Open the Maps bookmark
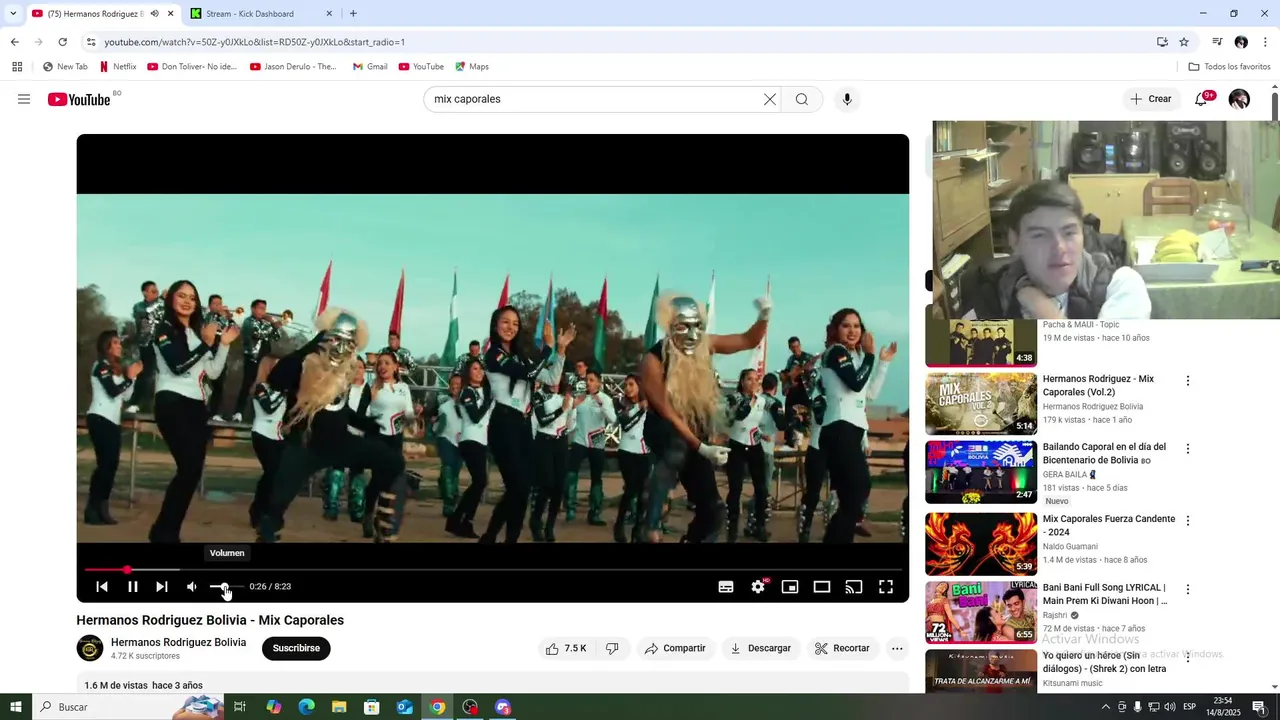The height and width of the screenshot is (720, 1280). click(x=472, y=67)
